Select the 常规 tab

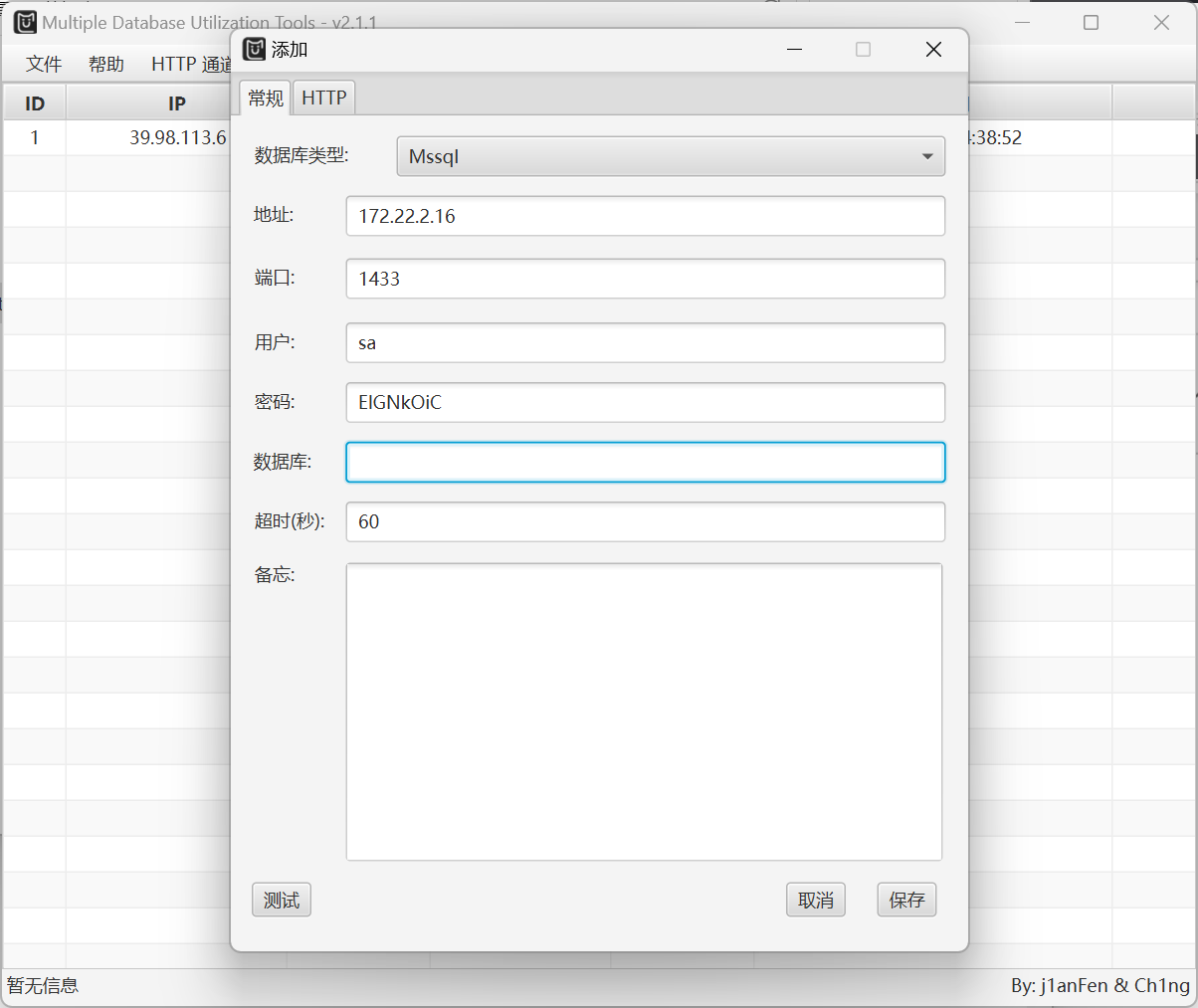point(265,97)
